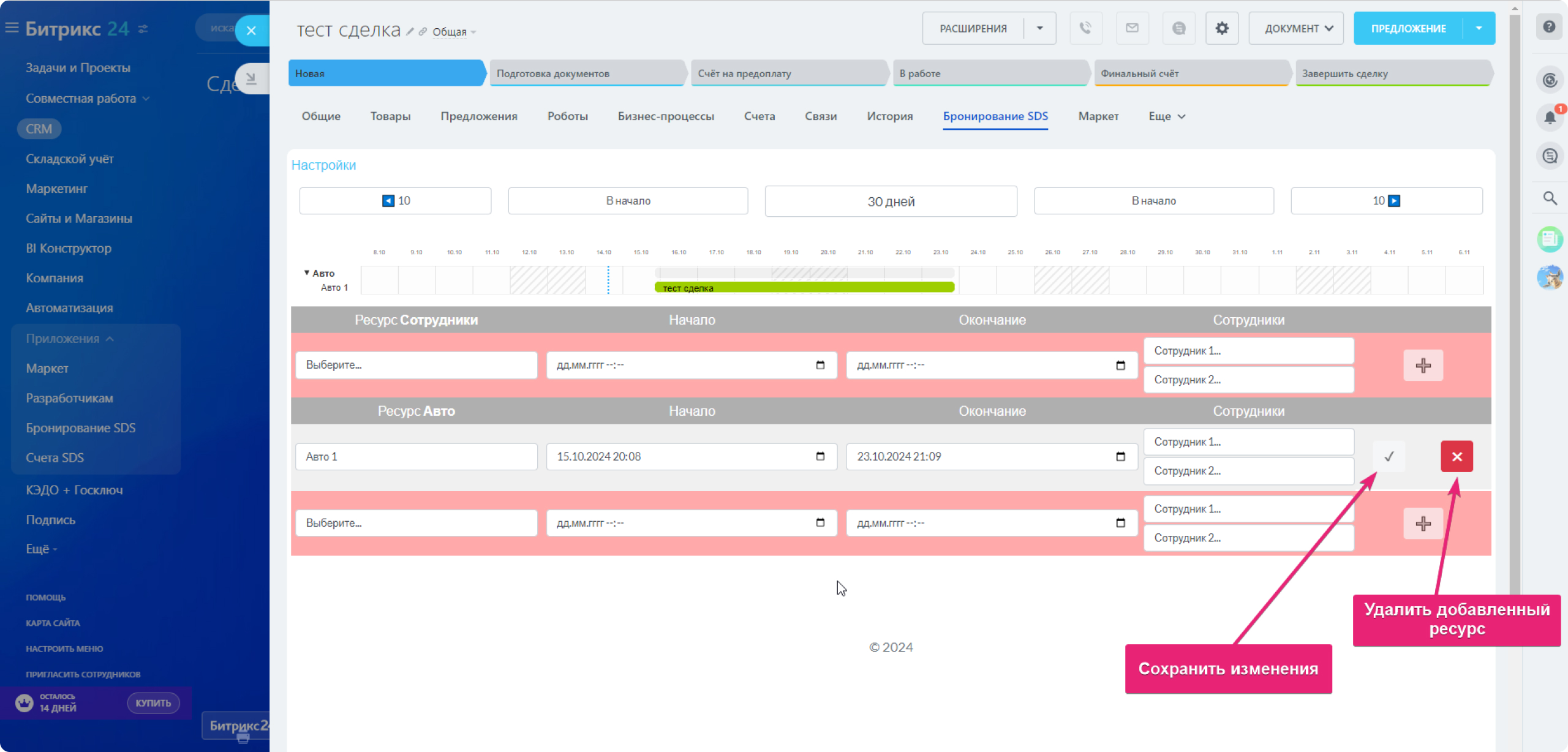Collapse the Авто resource group triangle
This screenshot has height=752, width=1568.
[x=306, y=273]
